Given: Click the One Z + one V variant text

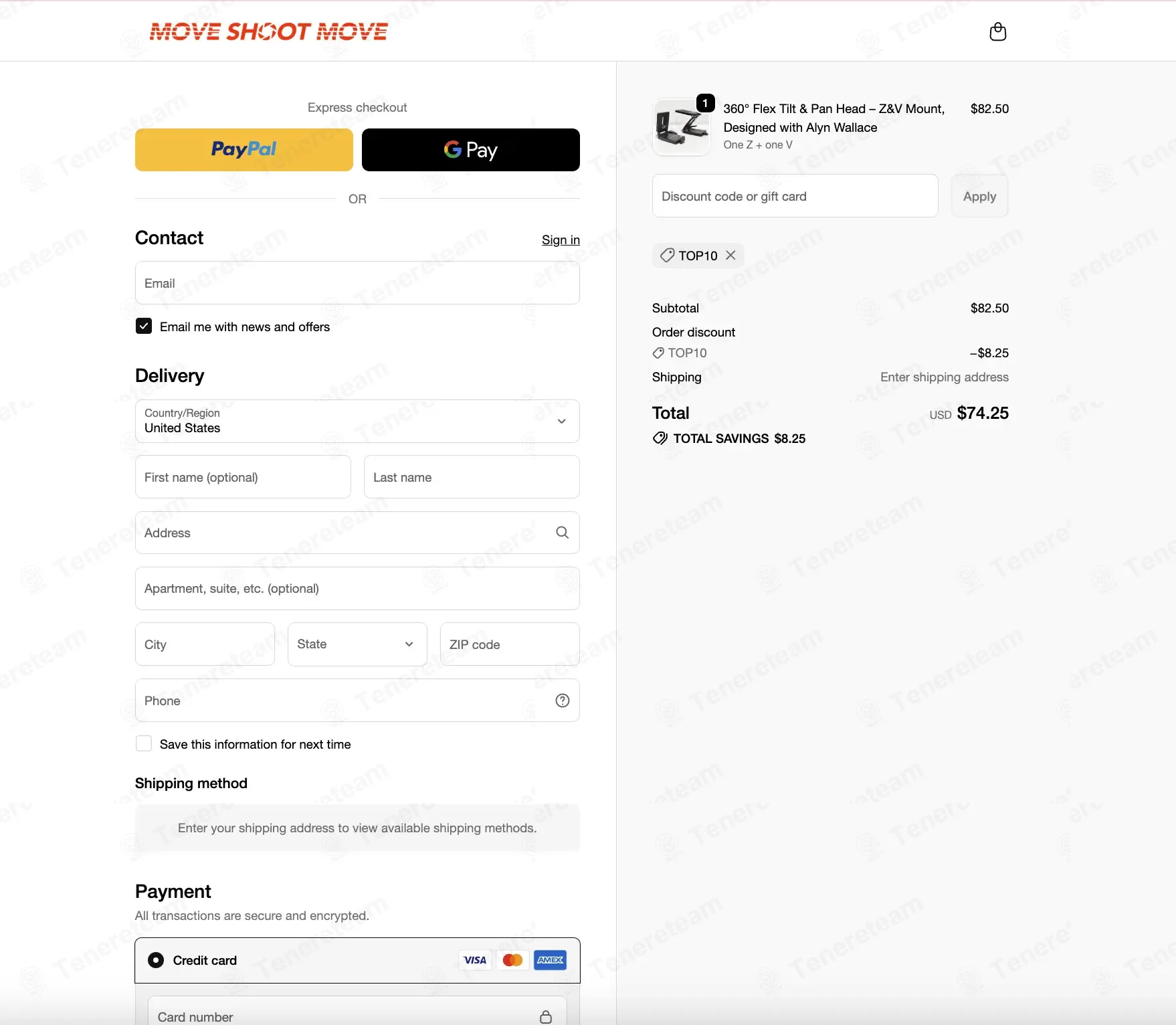Looking at the screenshot, I should [x=758, y=145].
